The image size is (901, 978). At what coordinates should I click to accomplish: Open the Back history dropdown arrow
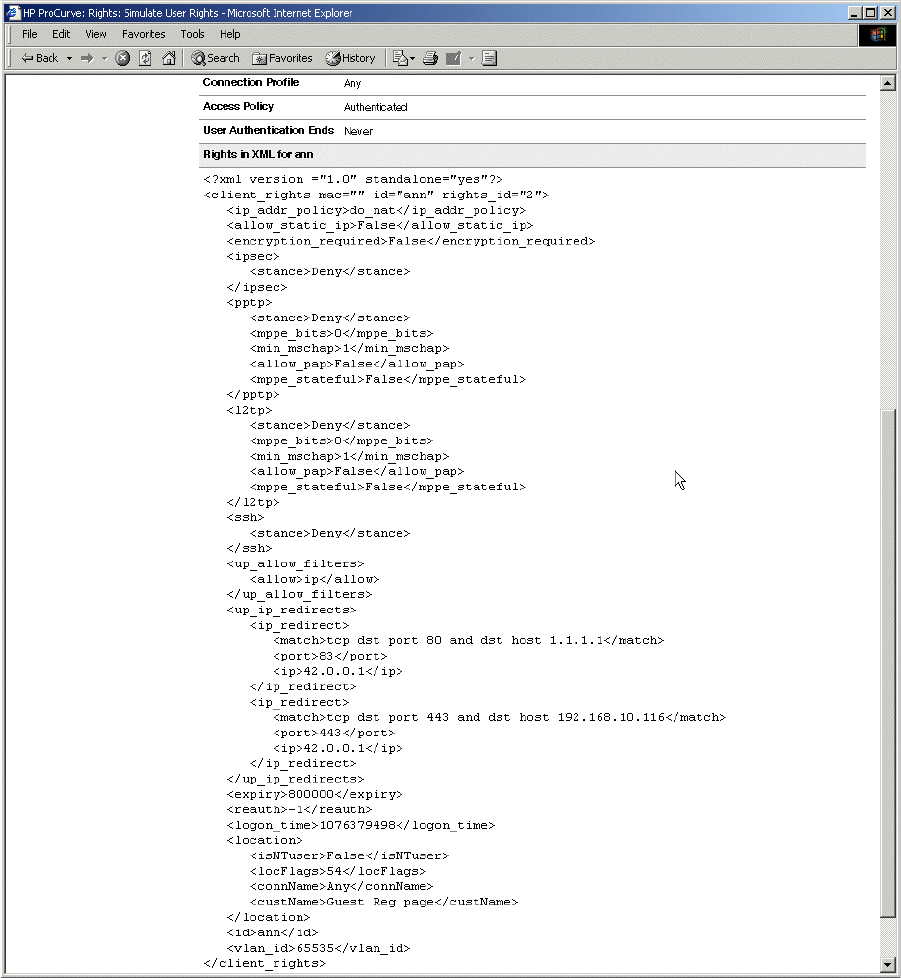point(69,58)
